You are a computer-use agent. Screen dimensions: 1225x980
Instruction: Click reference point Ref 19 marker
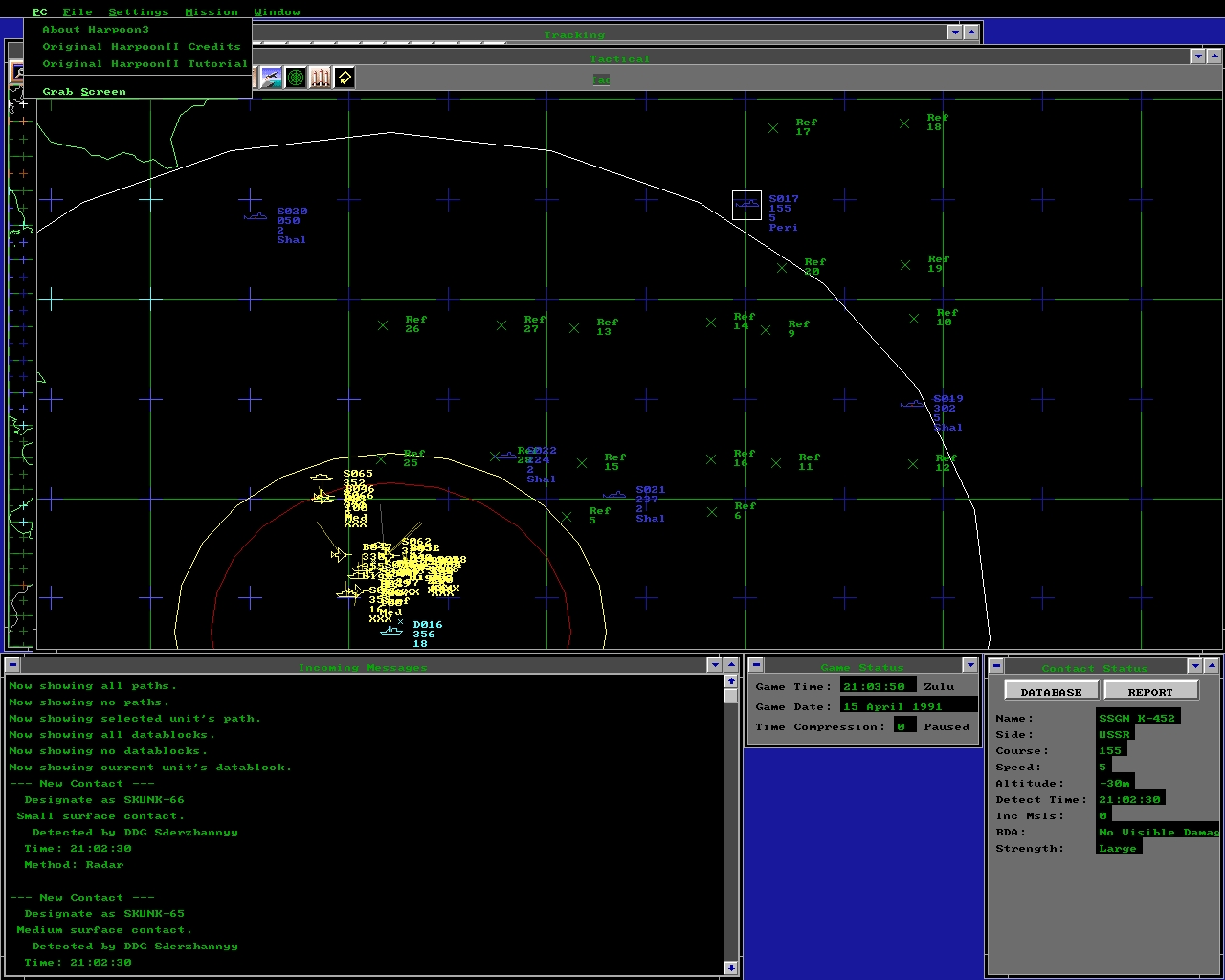click(x=905, y=265)
